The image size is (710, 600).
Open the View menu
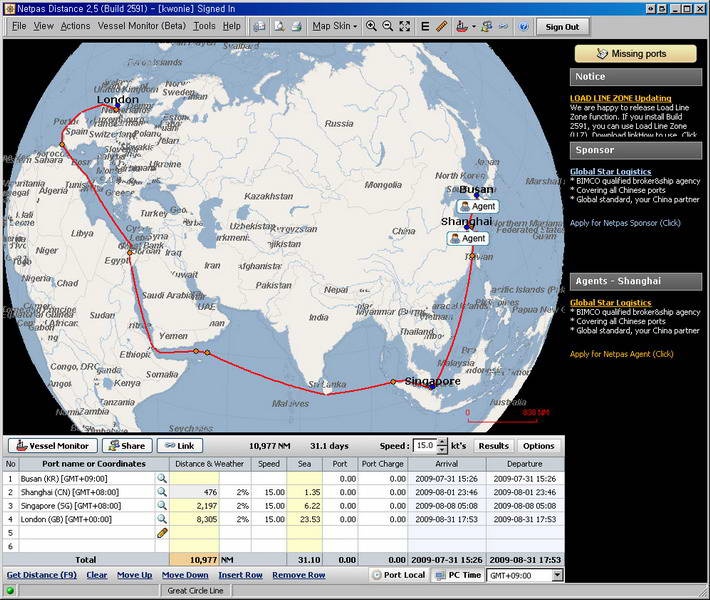pyautogui.click(x=43, y=26)
